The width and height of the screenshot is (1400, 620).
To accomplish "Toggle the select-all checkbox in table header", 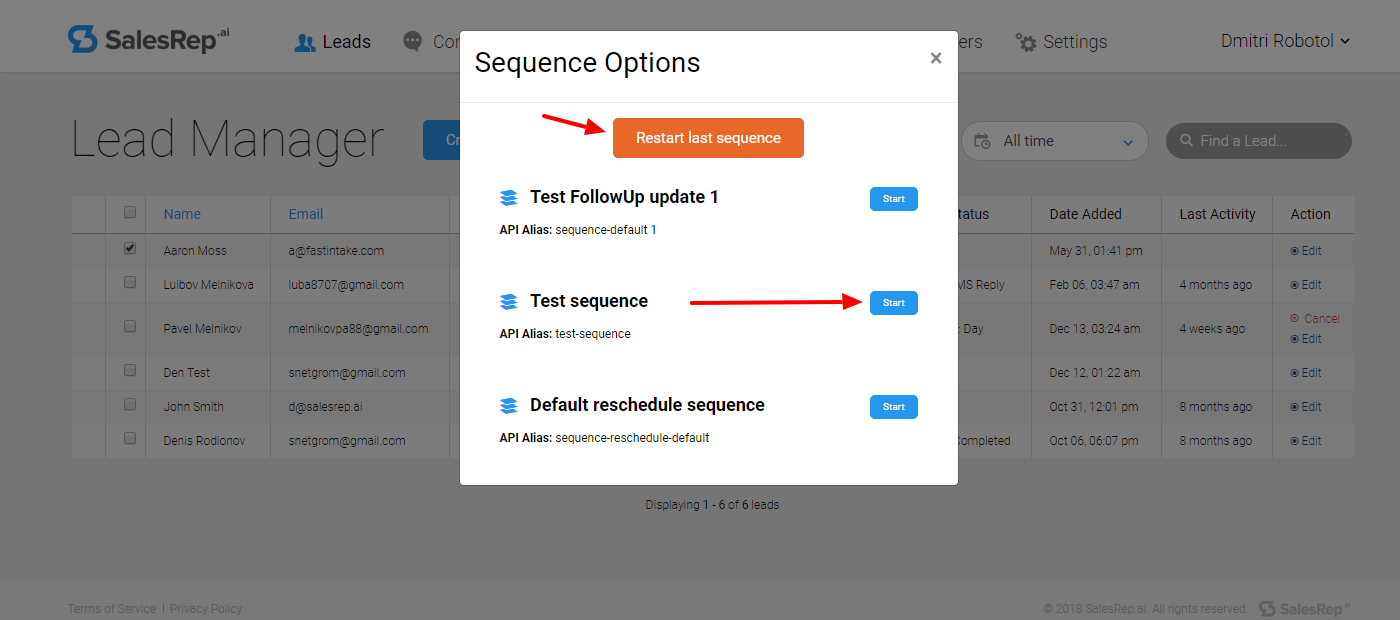I will point(130,212).
